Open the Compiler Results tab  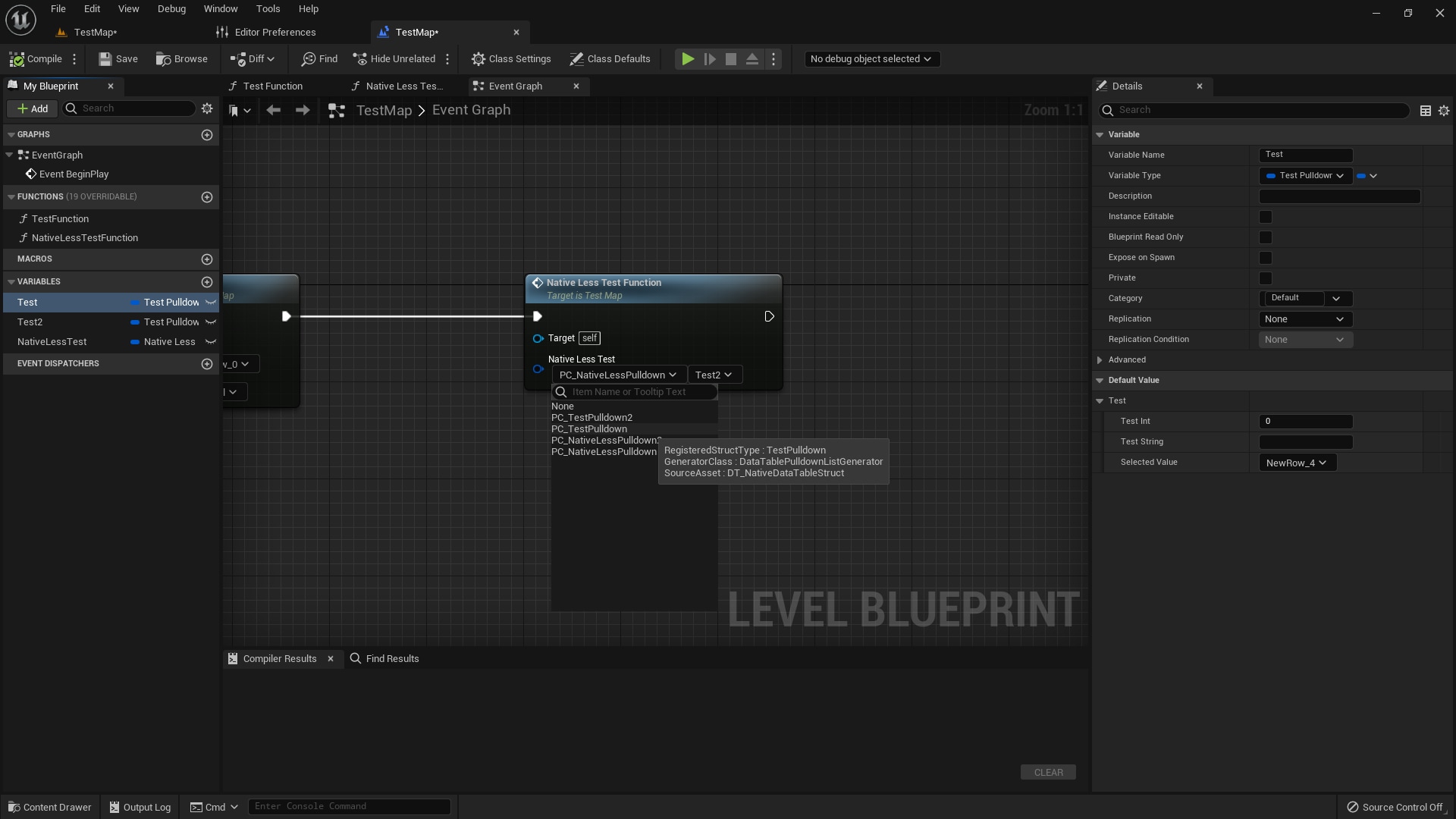pyautogui.click(x=281, y=658)
